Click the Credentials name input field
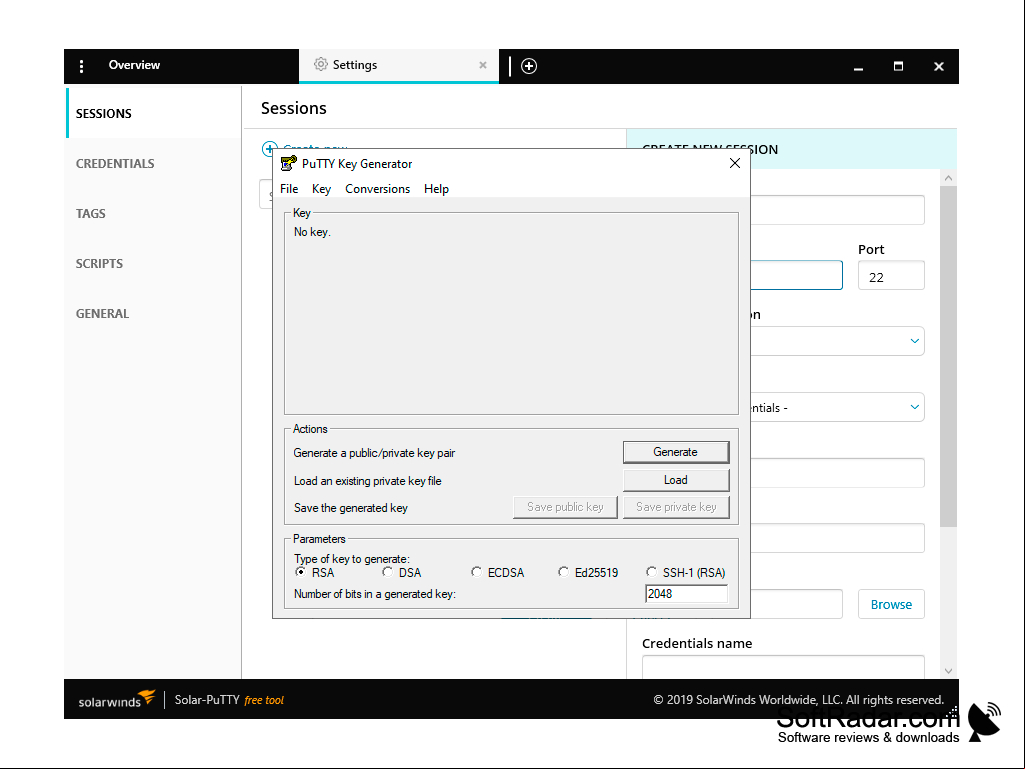The height and width of the screenshot is (769, 1025). 783,667
